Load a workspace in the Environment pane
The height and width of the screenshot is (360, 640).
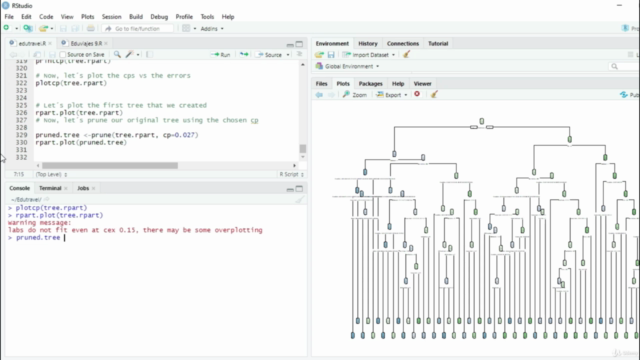(319, 55)
